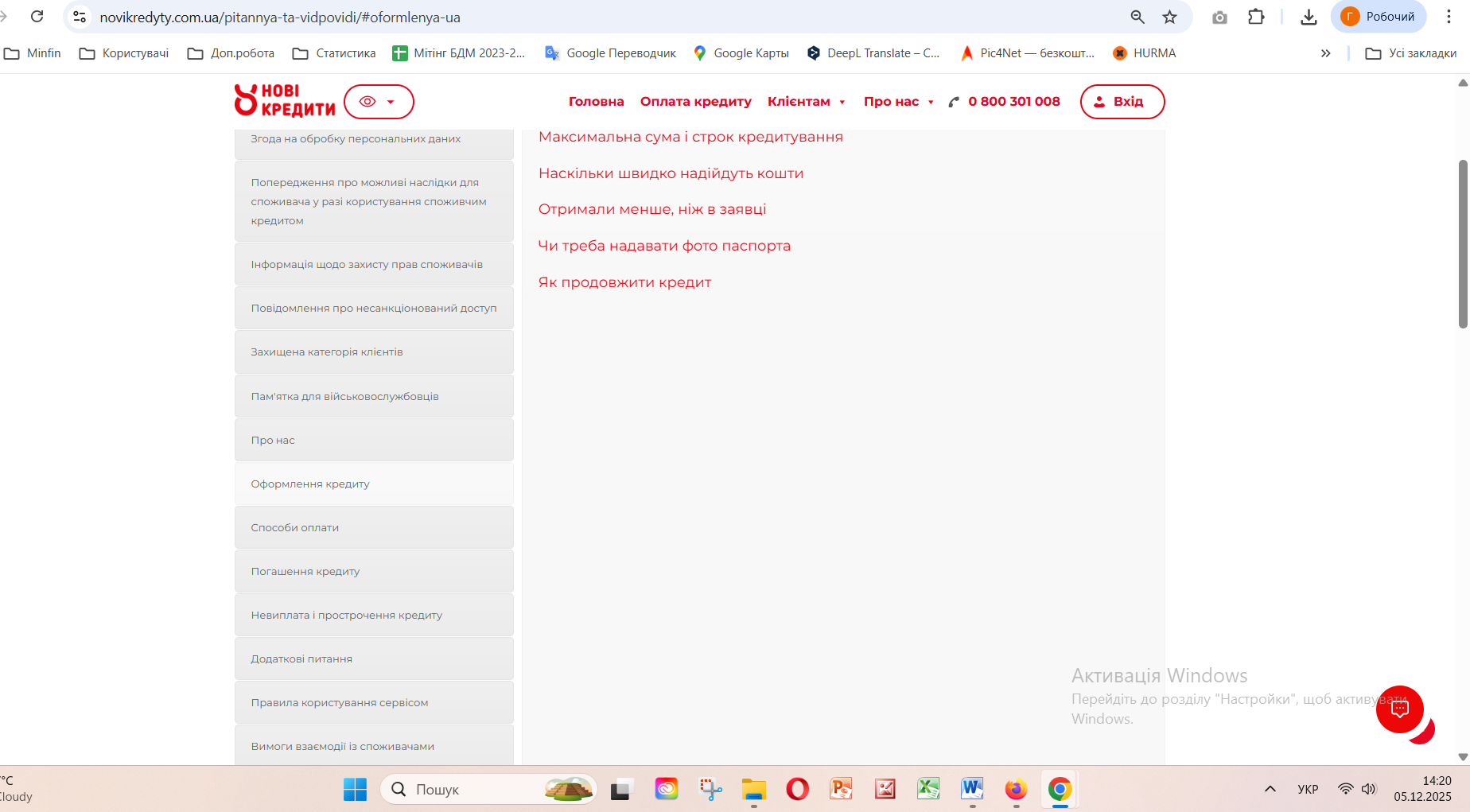1470x812 pixels.
Task: Open site information icon in address bar
Action: pos(80,17)
